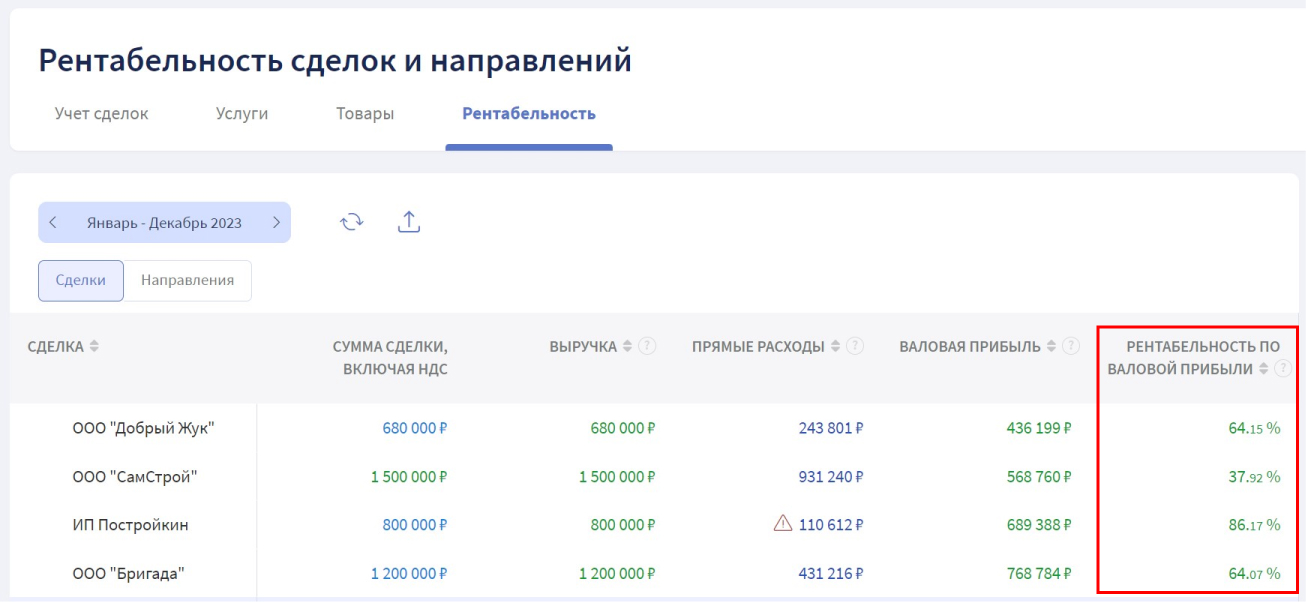Open the Учет сделок tab
This screenshot has width=1306, height=602.
(x=101, y=114)
